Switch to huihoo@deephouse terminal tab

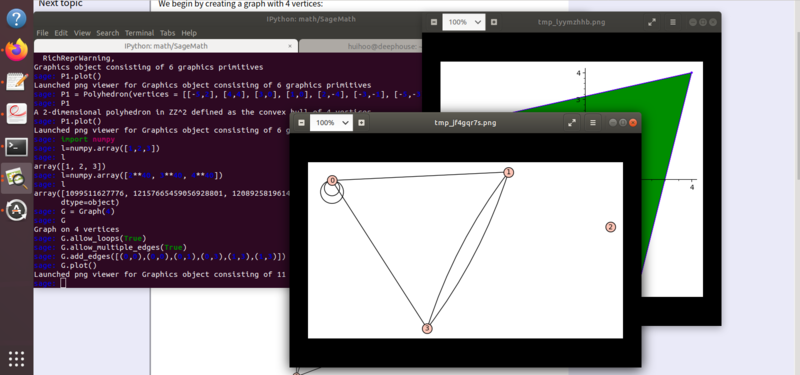[361, 46]
